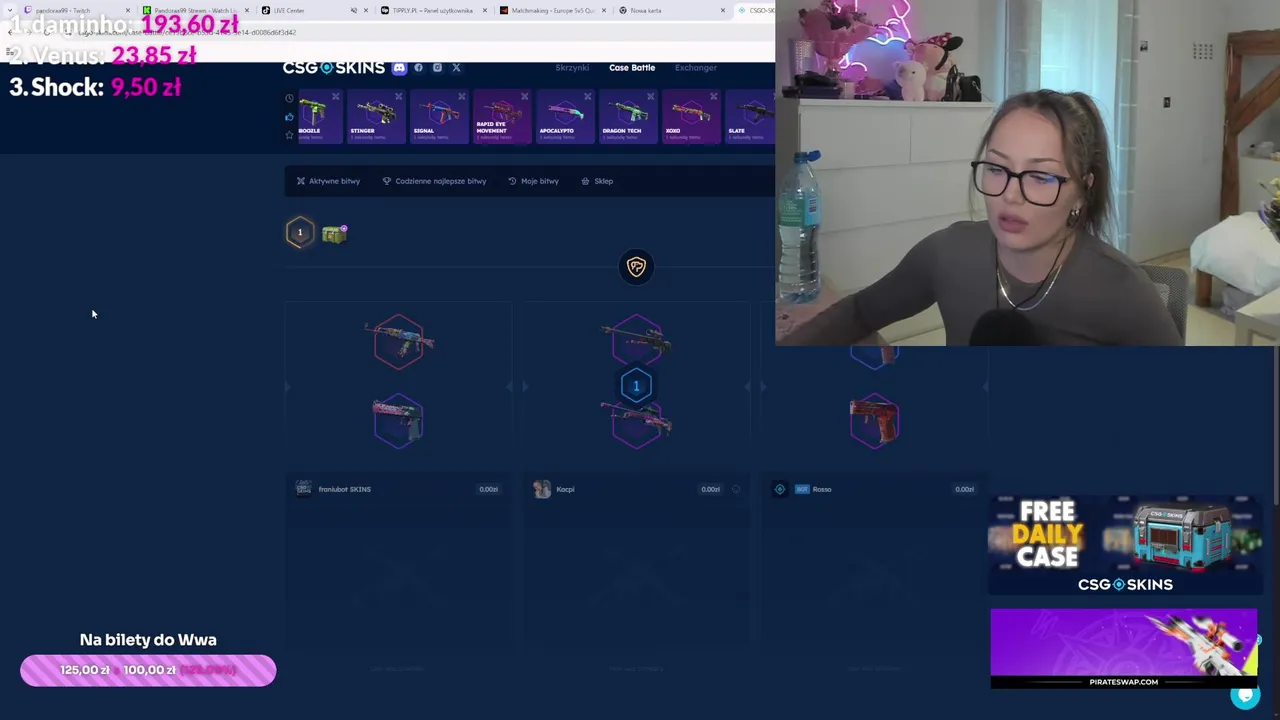Open the Exchanger navigation item

pyautogui.click(x=696, y=68)
